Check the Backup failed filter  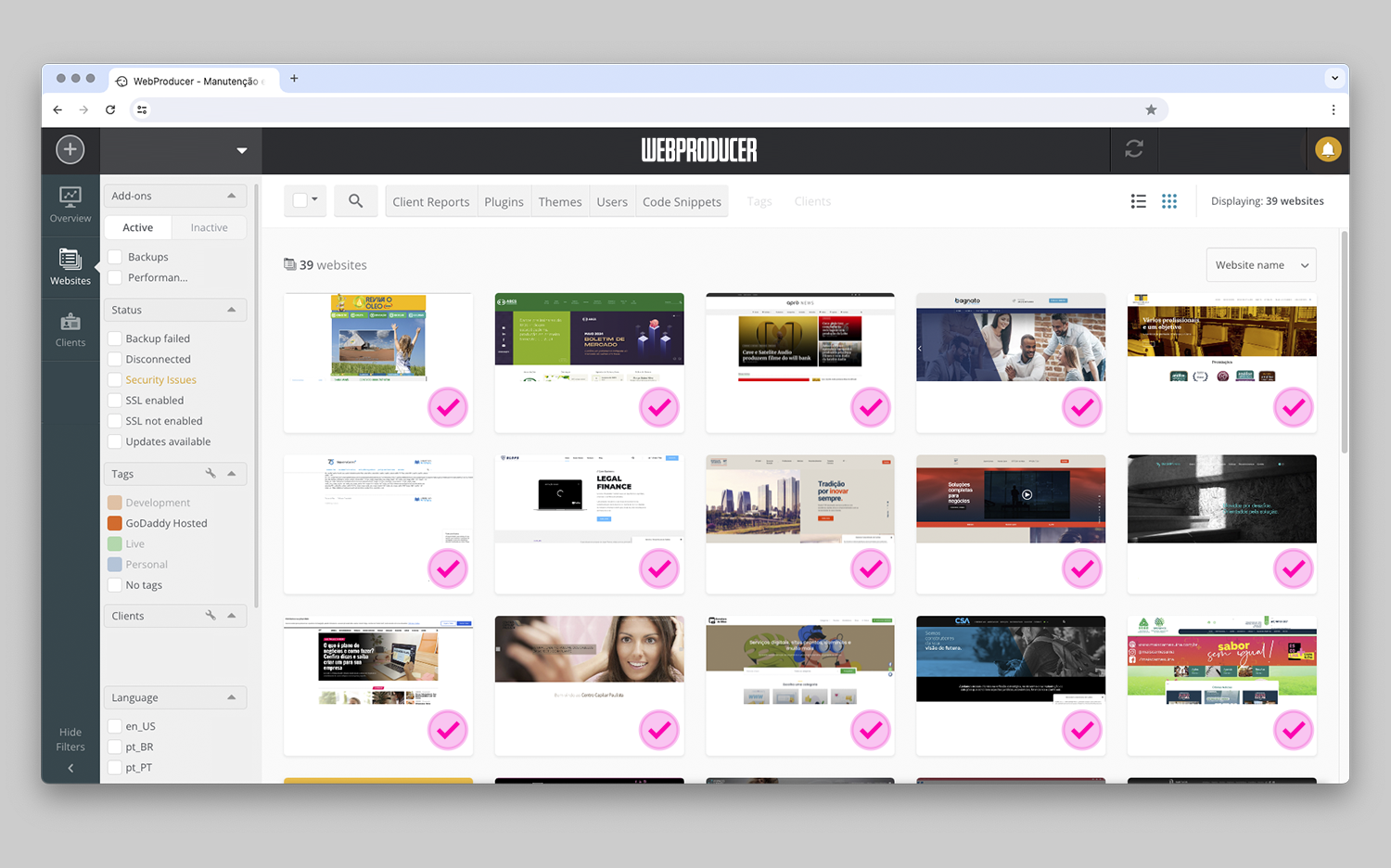tap(115, 338)
